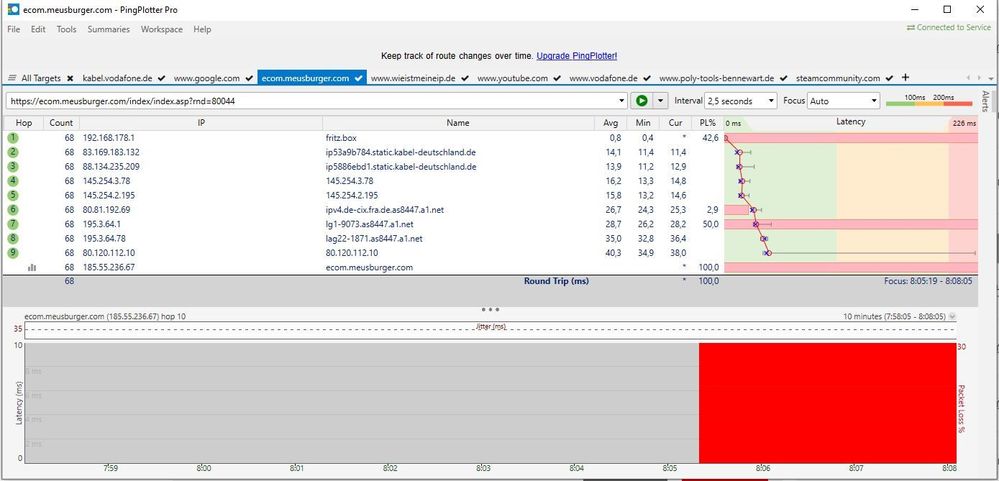Click the PL% column header
999x481 pixels.
coord(708,123)
